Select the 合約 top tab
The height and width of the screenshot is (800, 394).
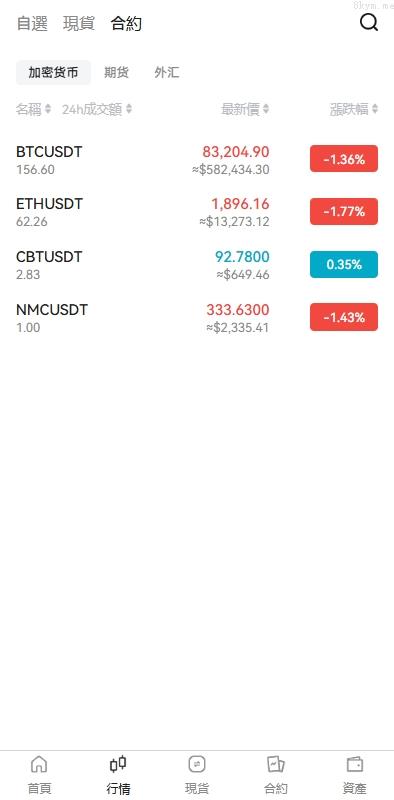coord(126,23)
